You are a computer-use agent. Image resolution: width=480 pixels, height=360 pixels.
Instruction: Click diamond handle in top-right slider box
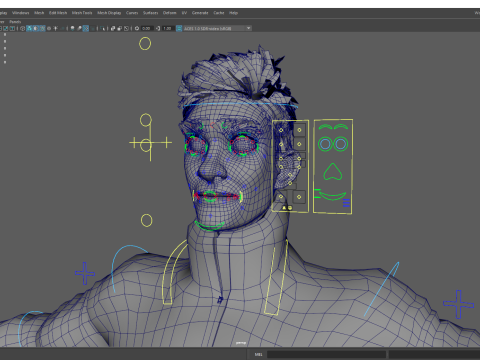pos(299,130)
